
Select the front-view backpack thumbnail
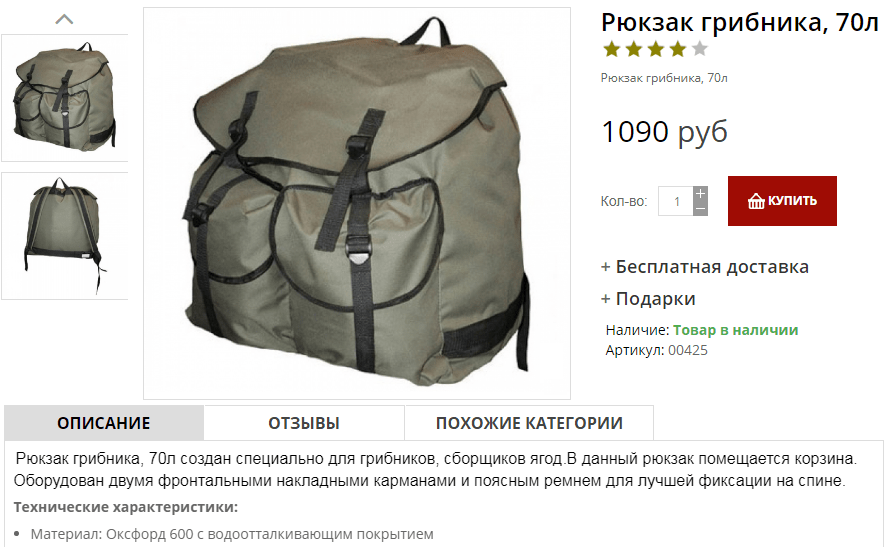point(65,98)
